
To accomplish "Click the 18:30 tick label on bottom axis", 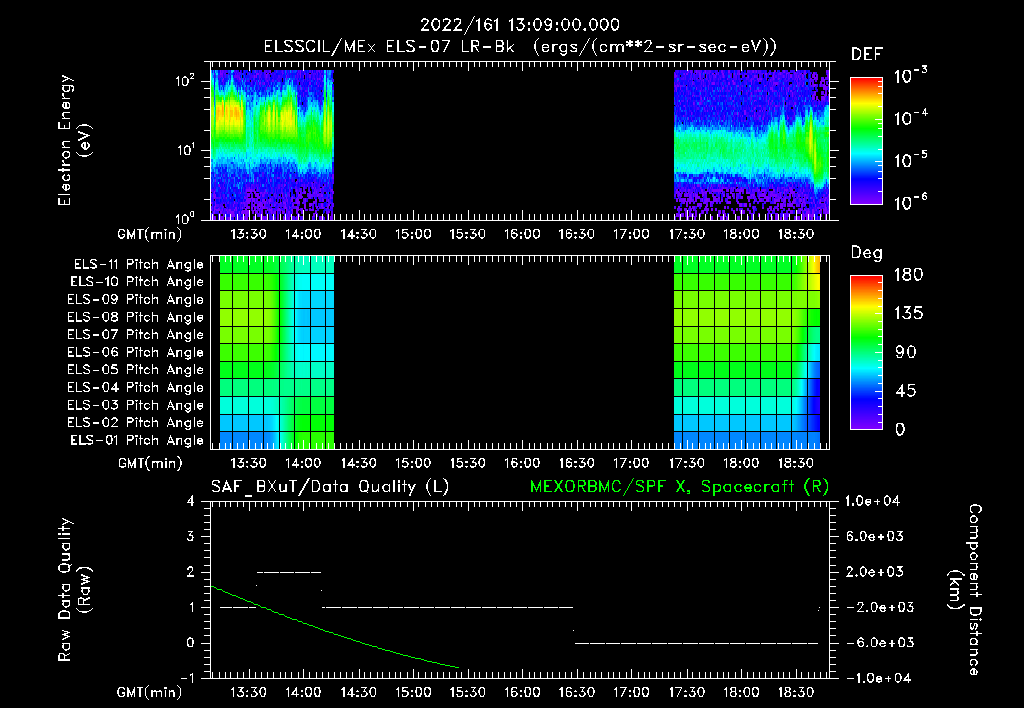I will [795, 692].
